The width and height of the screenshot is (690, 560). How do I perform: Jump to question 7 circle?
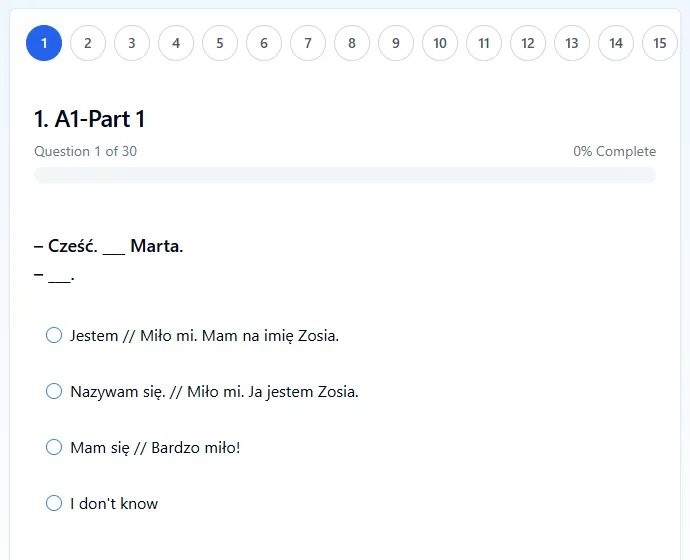click(308, 43)
